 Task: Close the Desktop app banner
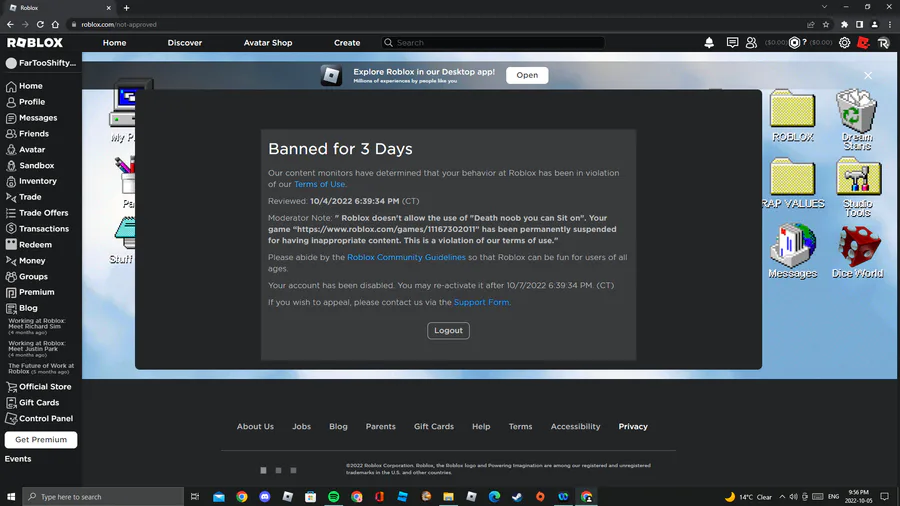pos(868,75)
